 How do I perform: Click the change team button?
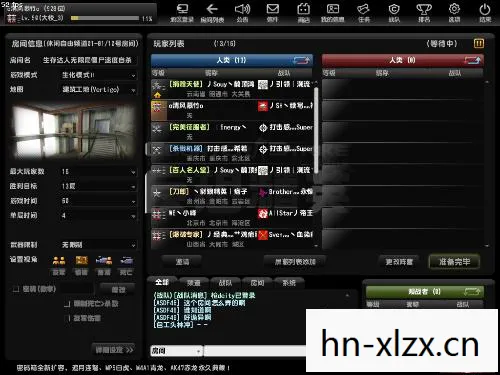(x=399, y=262)
